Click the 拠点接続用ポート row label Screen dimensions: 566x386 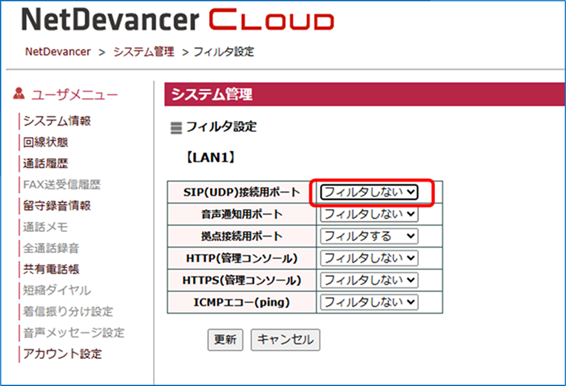(x=241, y=236)
